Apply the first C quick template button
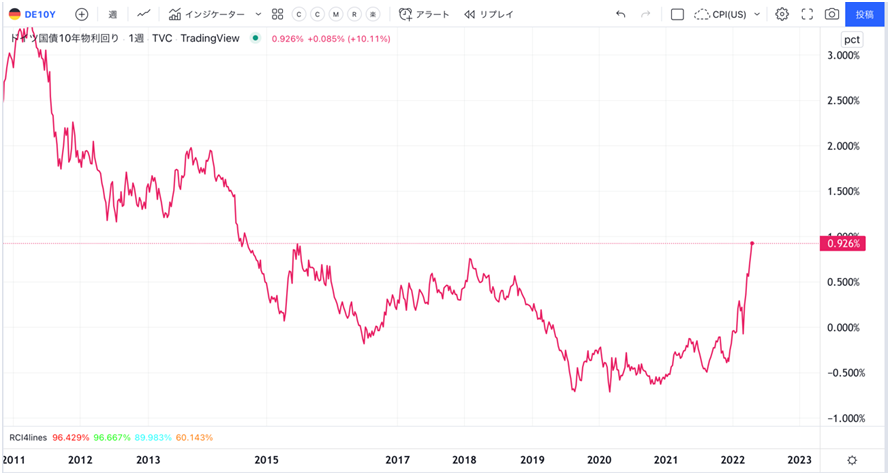Viewport: 890px width, 475px height. (299, 14)
